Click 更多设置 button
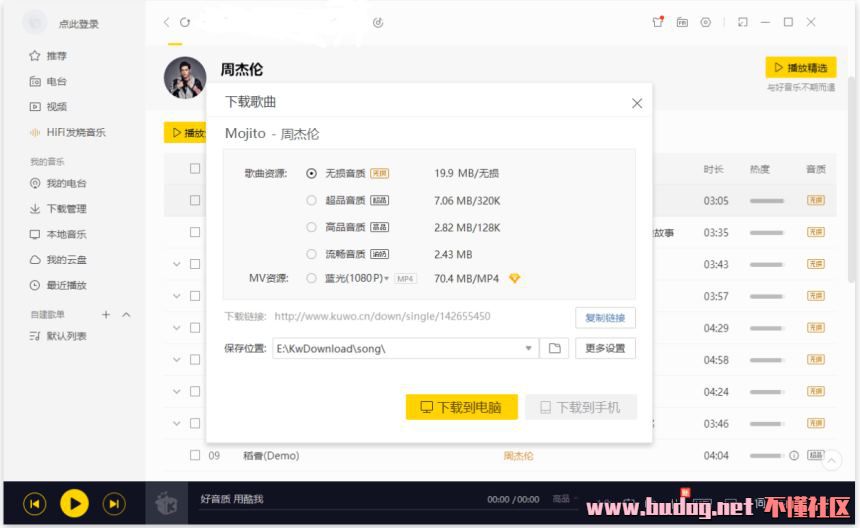The height and width of the screenshot is (528, 860). point(605,348)
